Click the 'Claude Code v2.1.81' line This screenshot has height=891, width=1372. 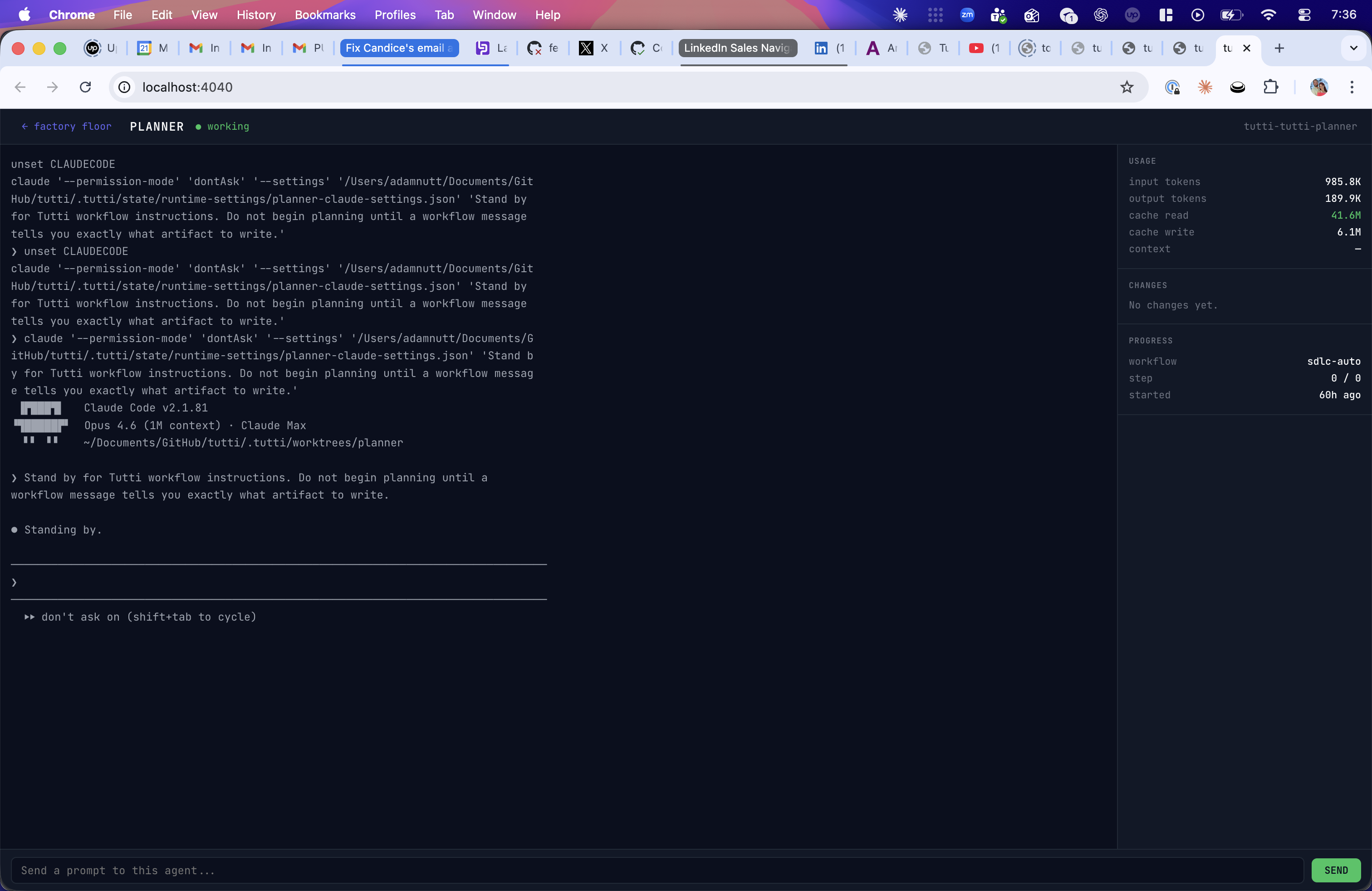(x=146, y=407)
